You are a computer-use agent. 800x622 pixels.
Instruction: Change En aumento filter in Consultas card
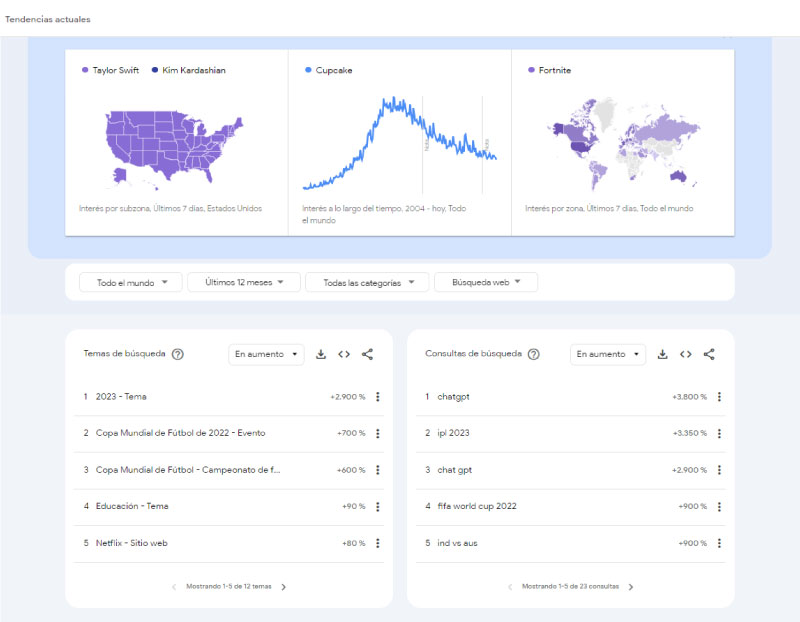608,354
